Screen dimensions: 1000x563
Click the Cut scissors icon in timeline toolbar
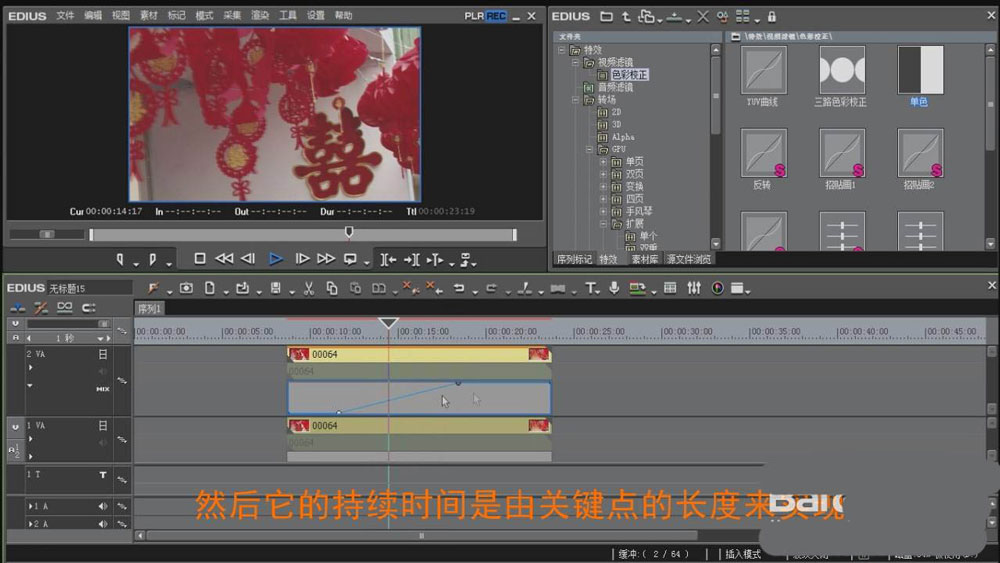pyautogui.click(x=309, y=289)
